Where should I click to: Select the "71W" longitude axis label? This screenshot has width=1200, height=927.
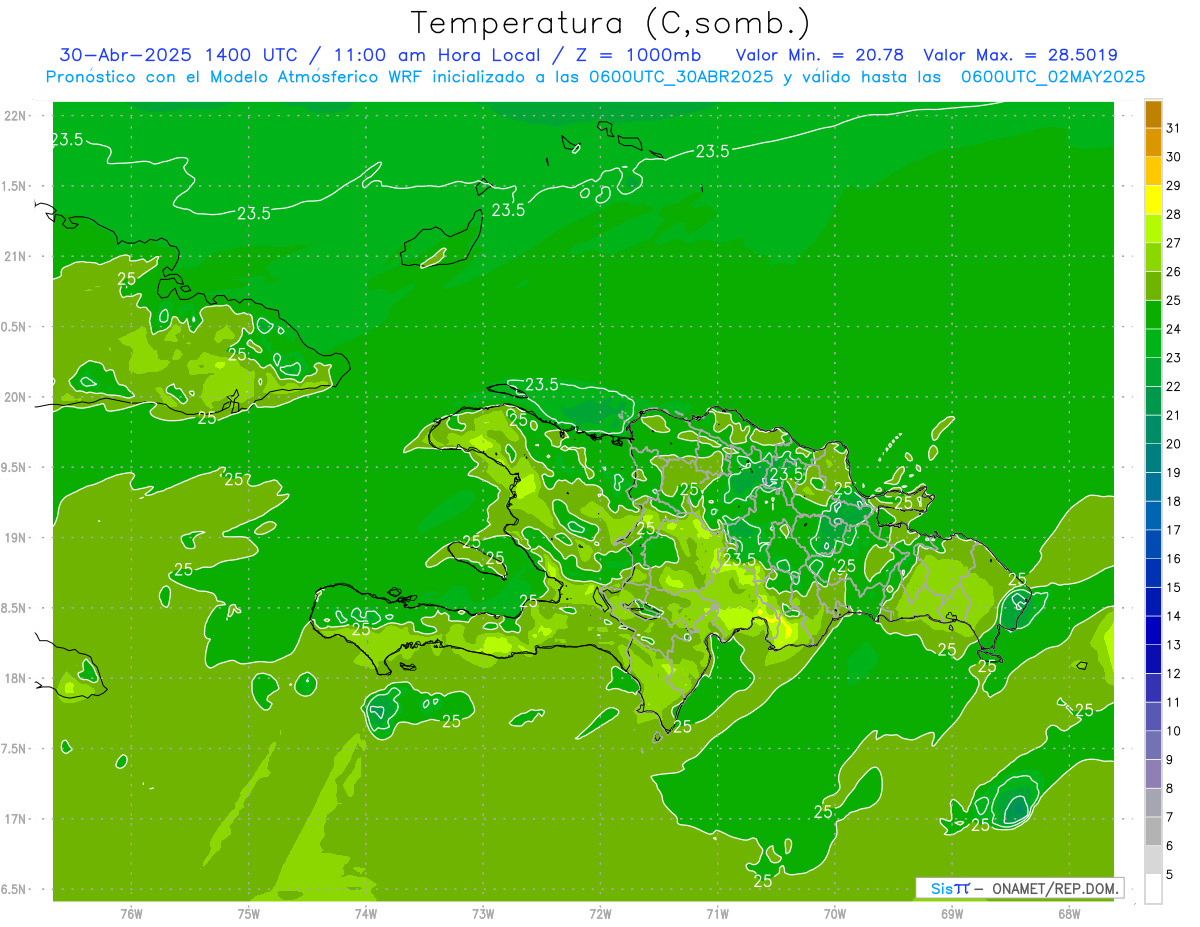717,914
